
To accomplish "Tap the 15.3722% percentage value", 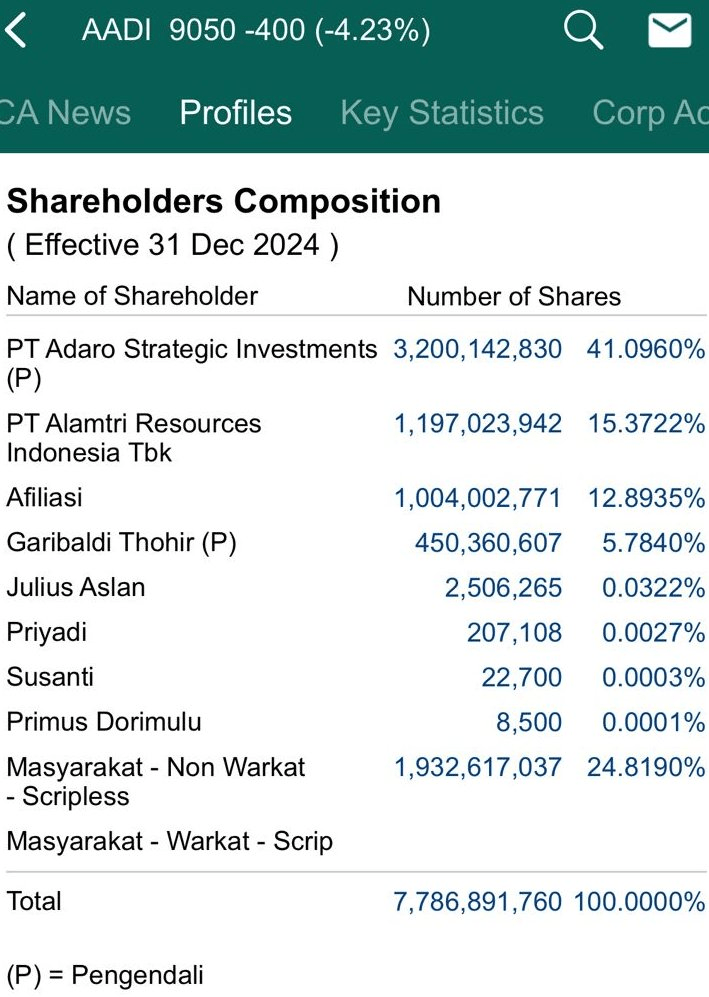I will tap(646, 424).
